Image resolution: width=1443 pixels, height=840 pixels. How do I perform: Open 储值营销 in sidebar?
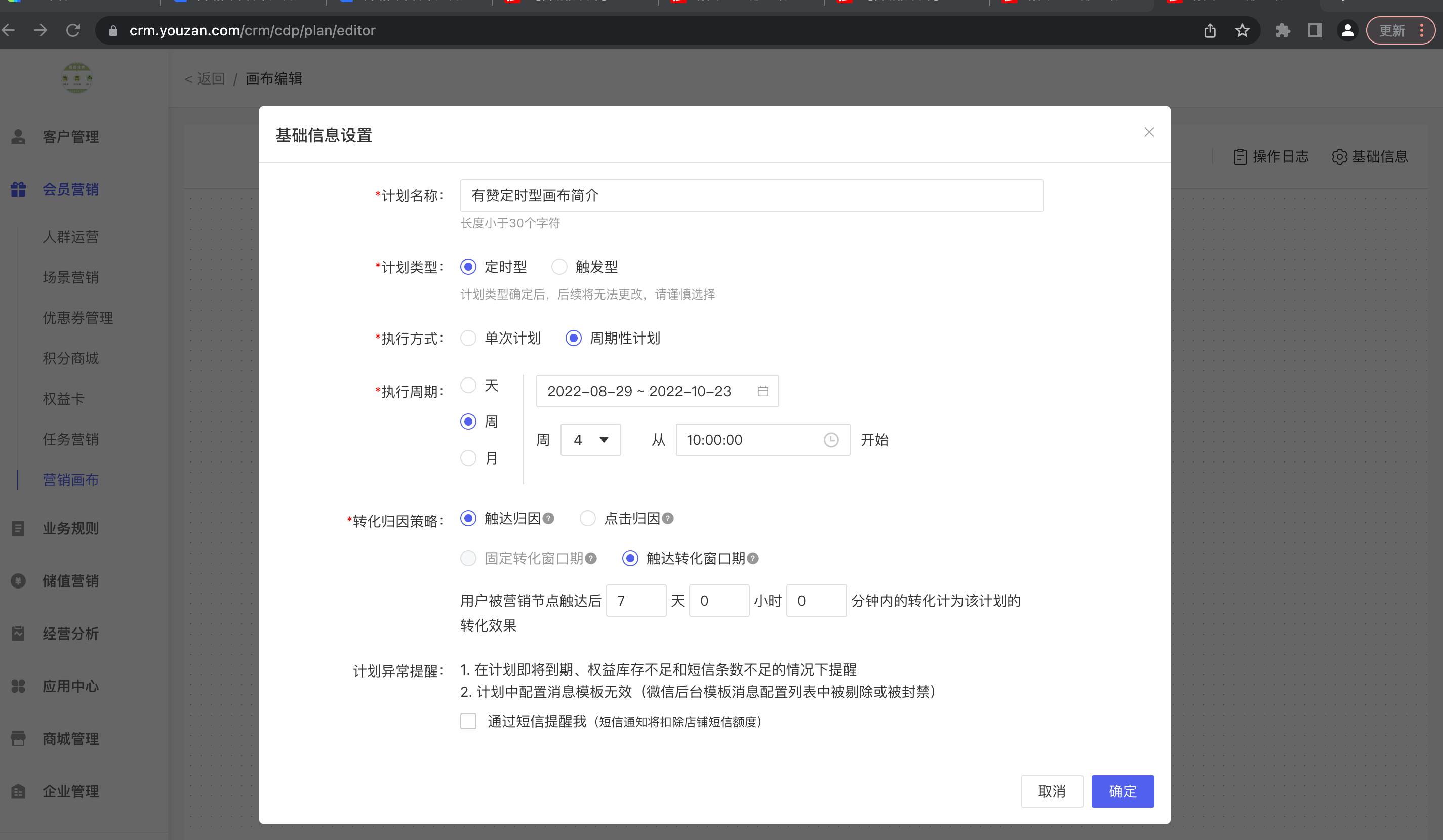pos(70,581)
